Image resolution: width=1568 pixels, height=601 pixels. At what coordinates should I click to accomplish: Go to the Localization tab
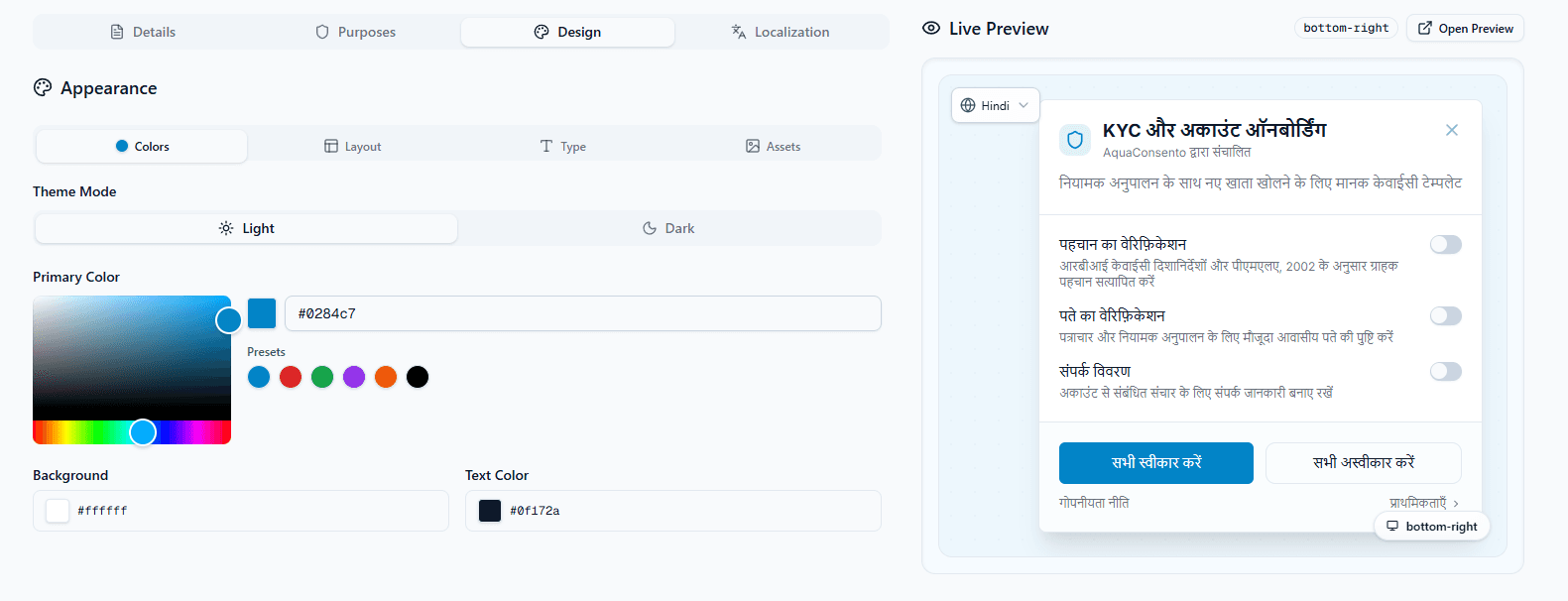click(781, 32)
